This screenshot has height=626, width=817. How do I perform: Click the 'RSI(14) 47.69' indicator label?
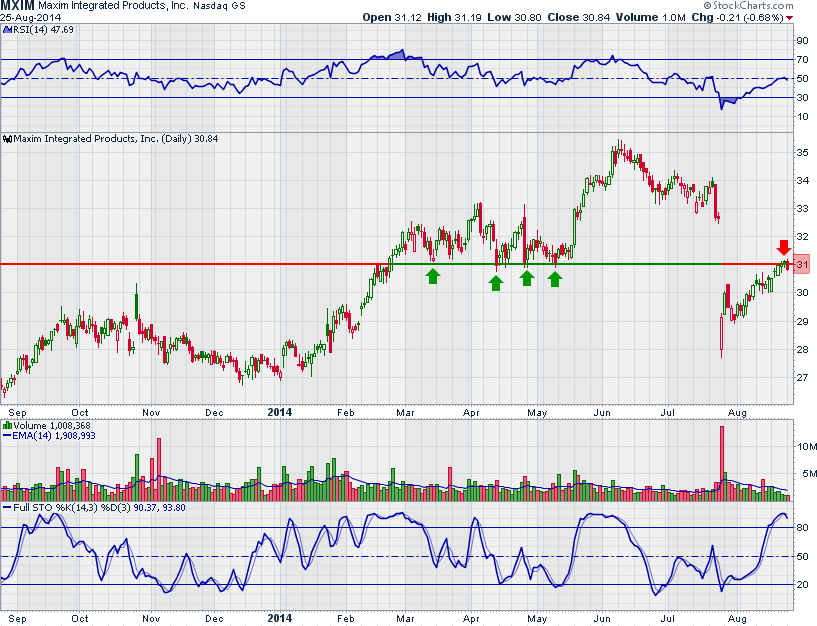[43, 30]
